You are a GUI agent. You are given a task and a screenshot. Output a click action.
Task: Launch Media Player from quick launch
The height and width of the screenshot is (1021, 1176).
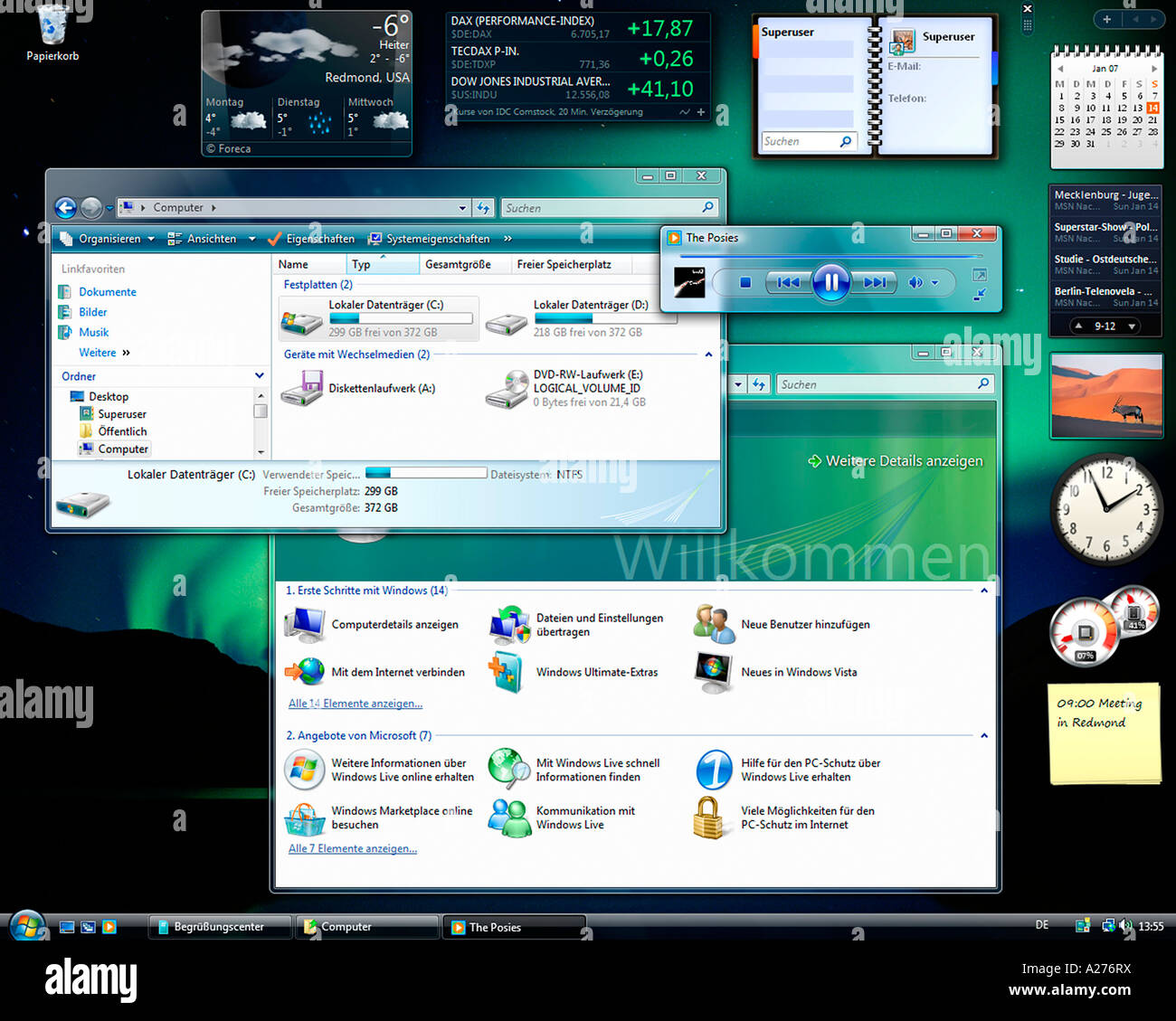109,927
